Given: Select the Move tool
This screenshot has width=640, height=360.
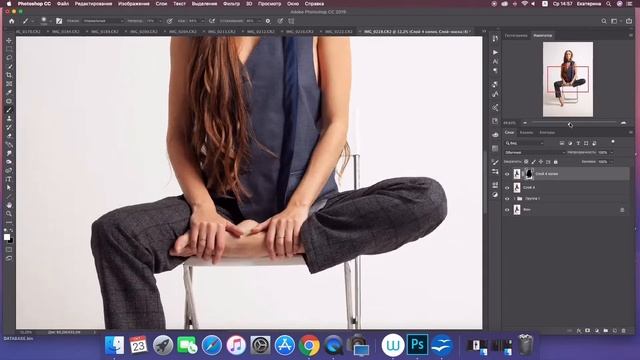Looking at the screenshot, I should 9,41.
